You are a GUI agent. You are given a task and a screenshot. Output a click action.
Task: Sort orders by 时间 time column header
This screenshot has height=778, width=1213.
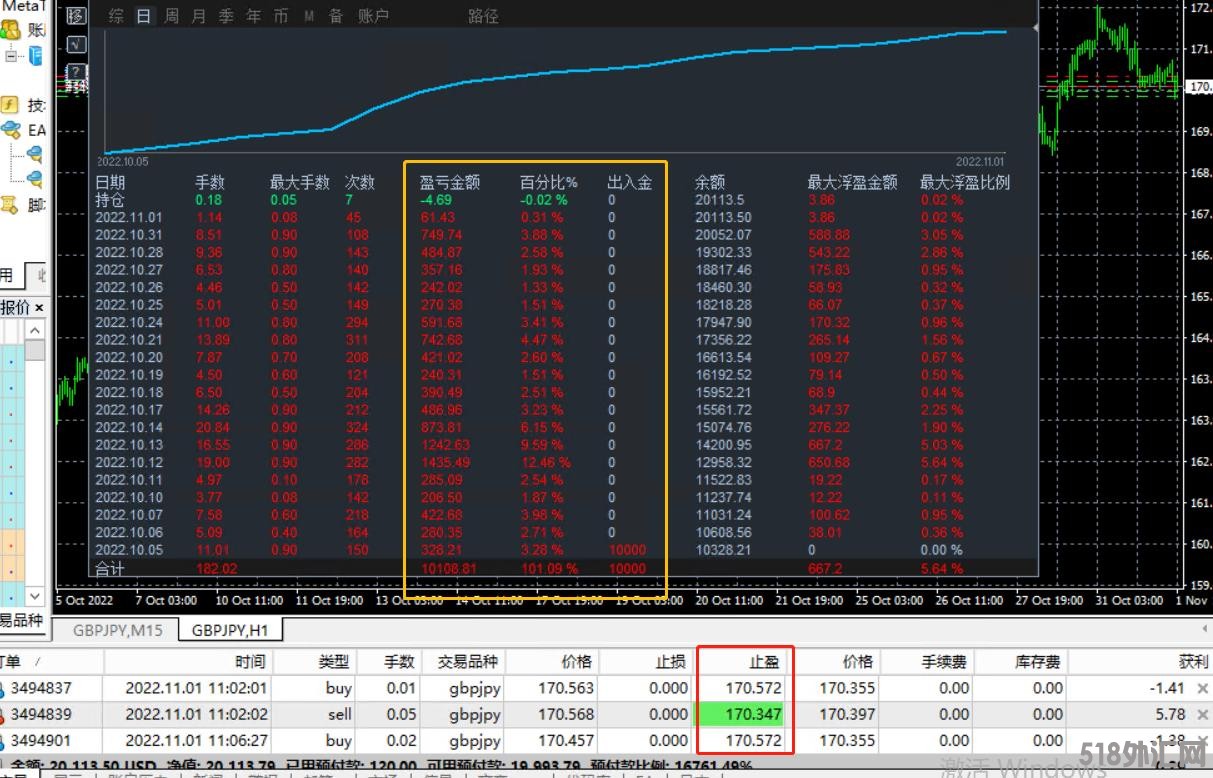(x=250, y=661)
